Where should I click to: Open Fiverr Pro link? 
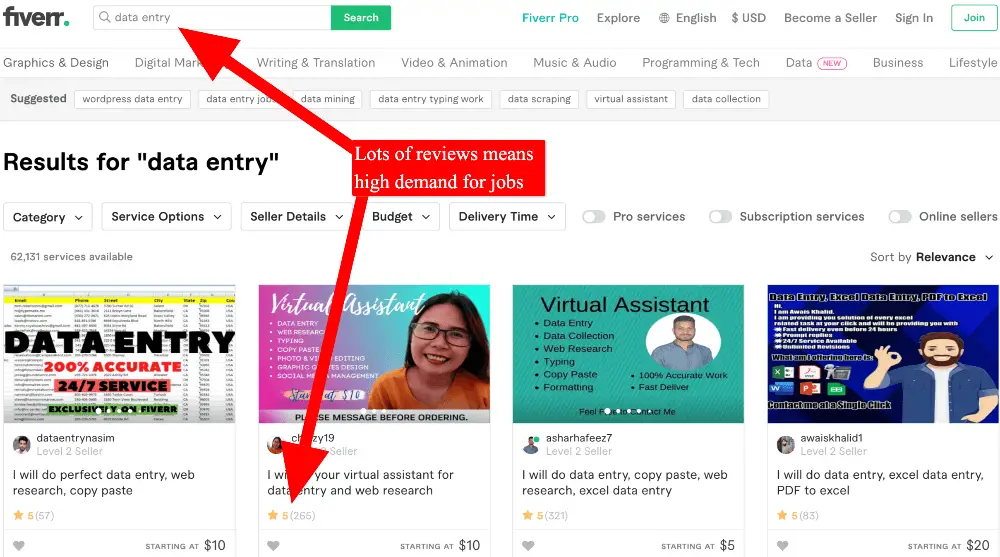(550, 18)
